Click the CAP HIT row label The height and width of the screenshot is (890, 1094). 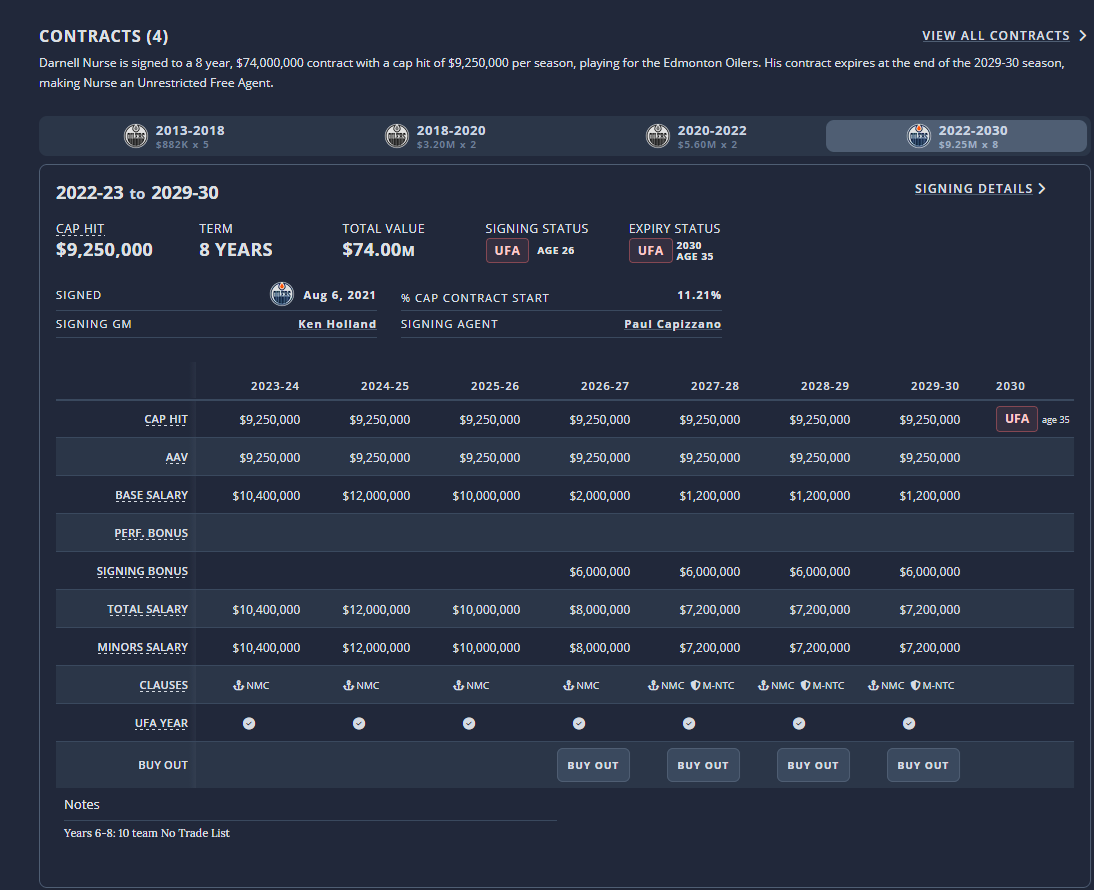point(166,420)
